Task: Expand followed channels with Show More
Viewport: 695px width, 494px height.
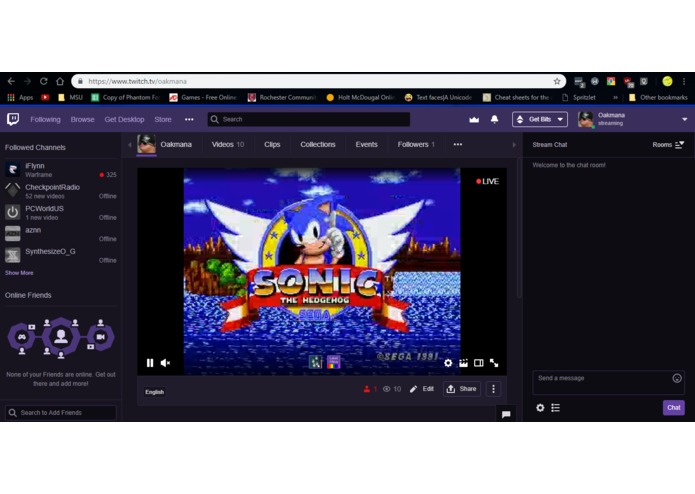Action: tap(19, 273)
